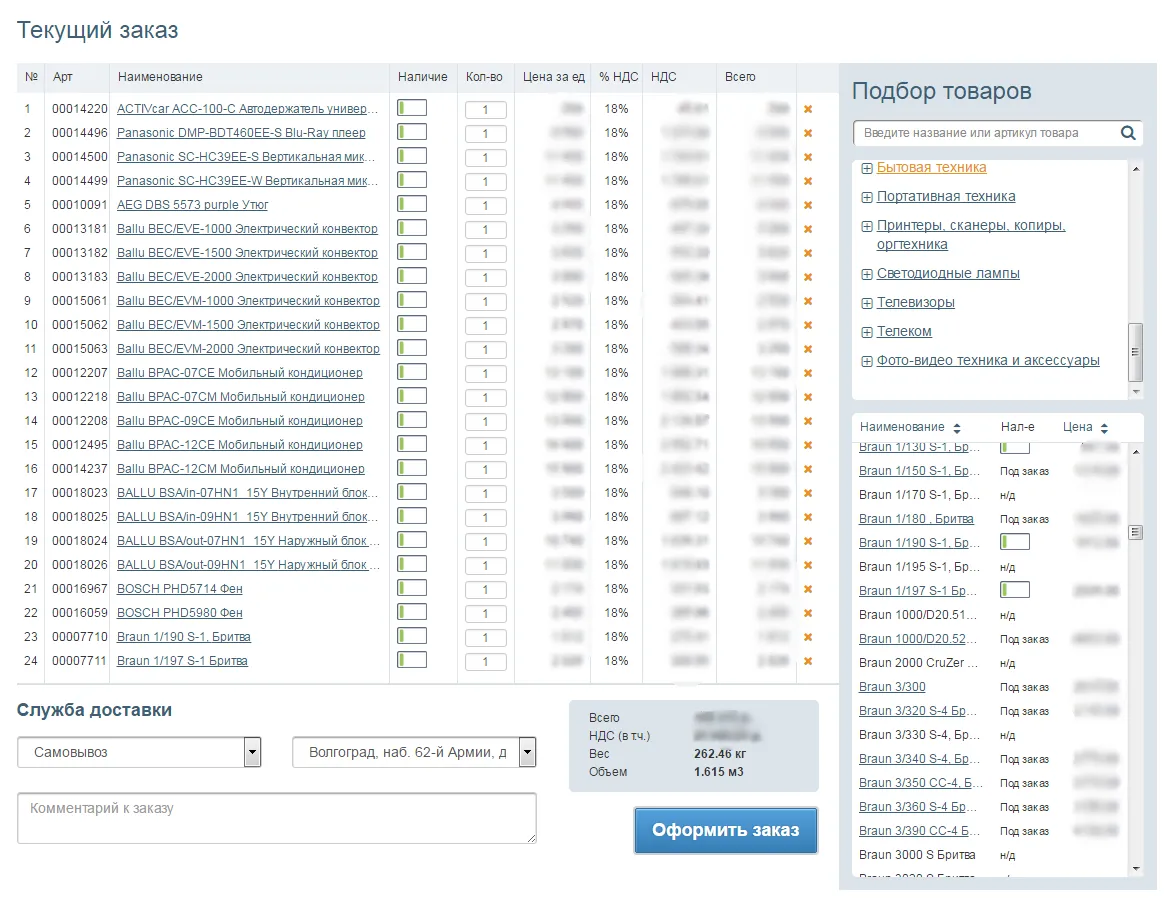Screen dimensions: 1176x913
Task: Click quantity field for Braun 1/197 S-1 row
Action: click(x=485, y=662)
